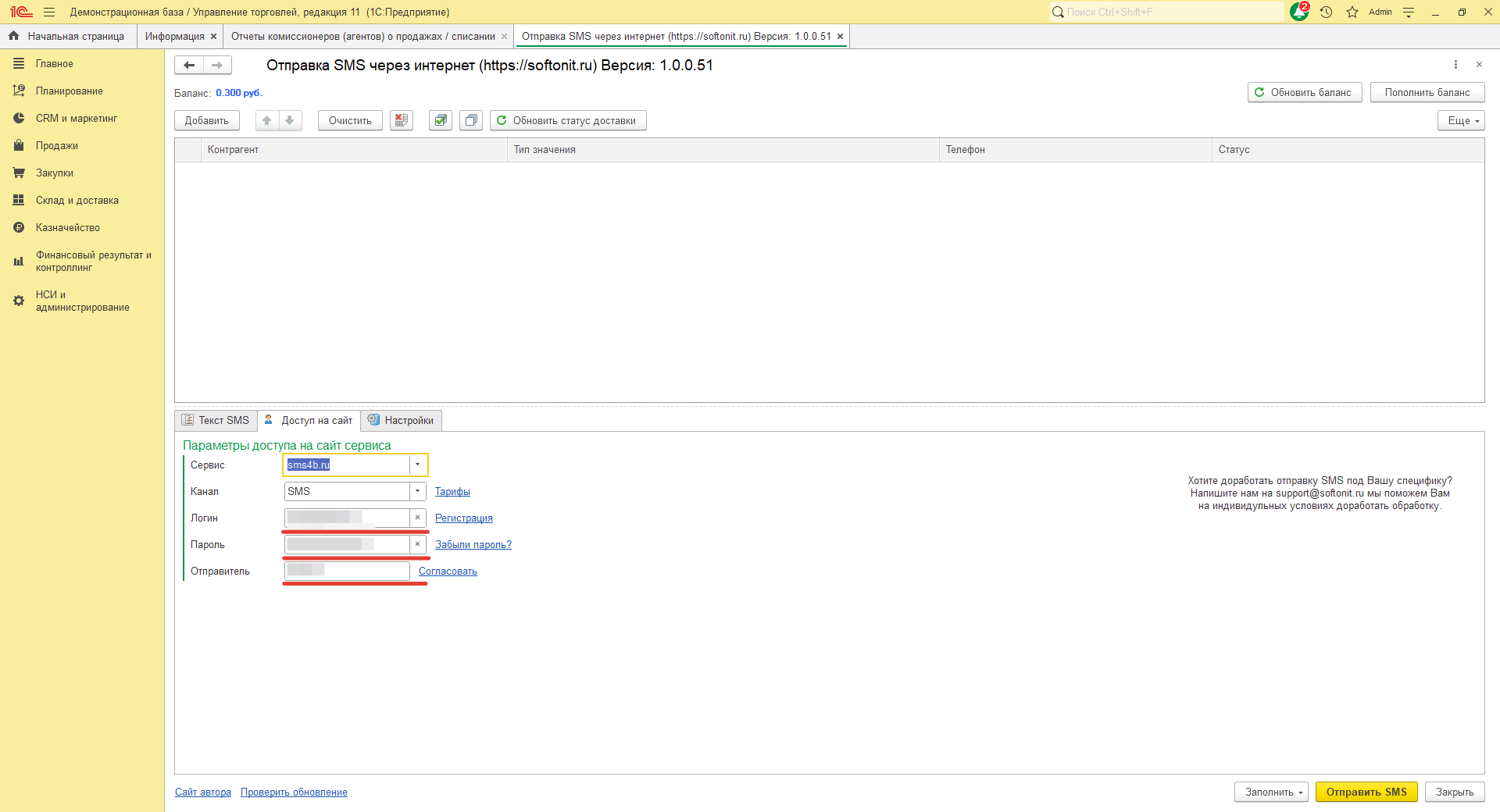The height and width of the screenshot is (812, 1500).
Task: Go back with the left arrow button
Action: (189, 66)
